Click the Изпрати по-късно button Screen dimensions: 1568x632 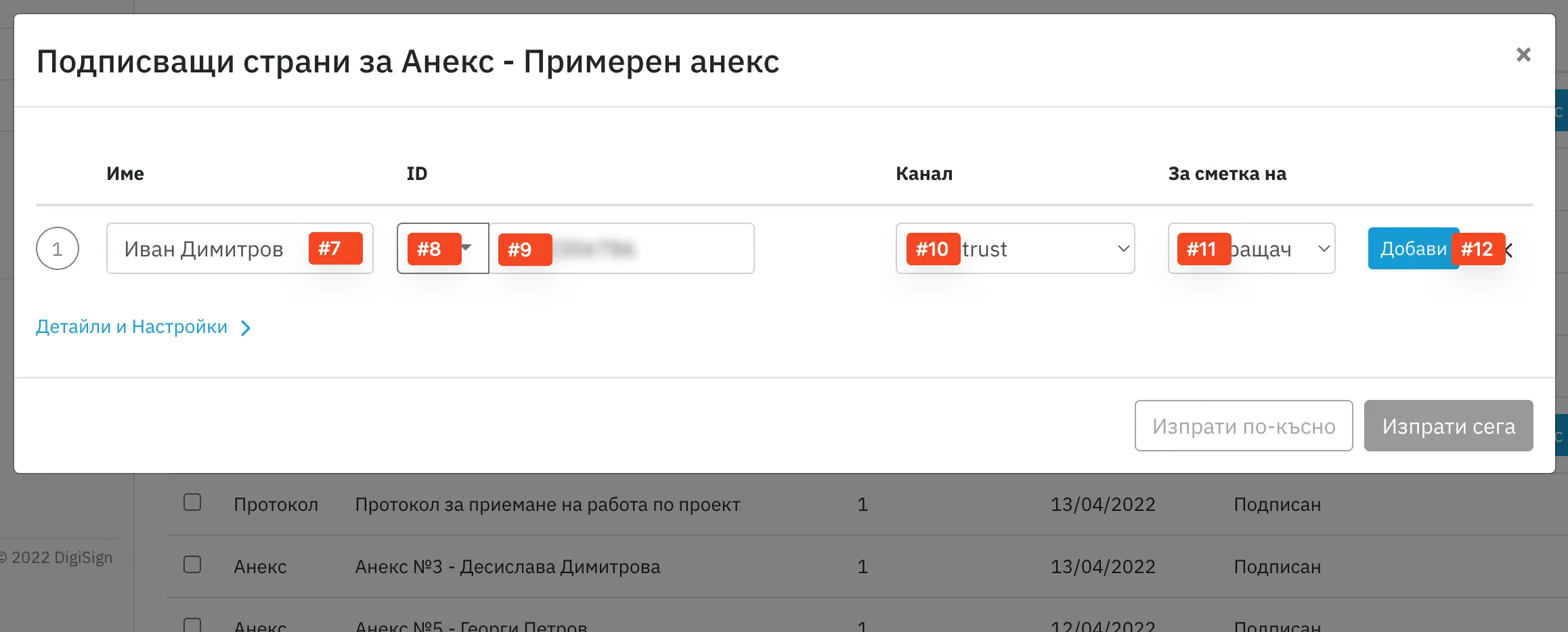click(x=1244, y=426)
